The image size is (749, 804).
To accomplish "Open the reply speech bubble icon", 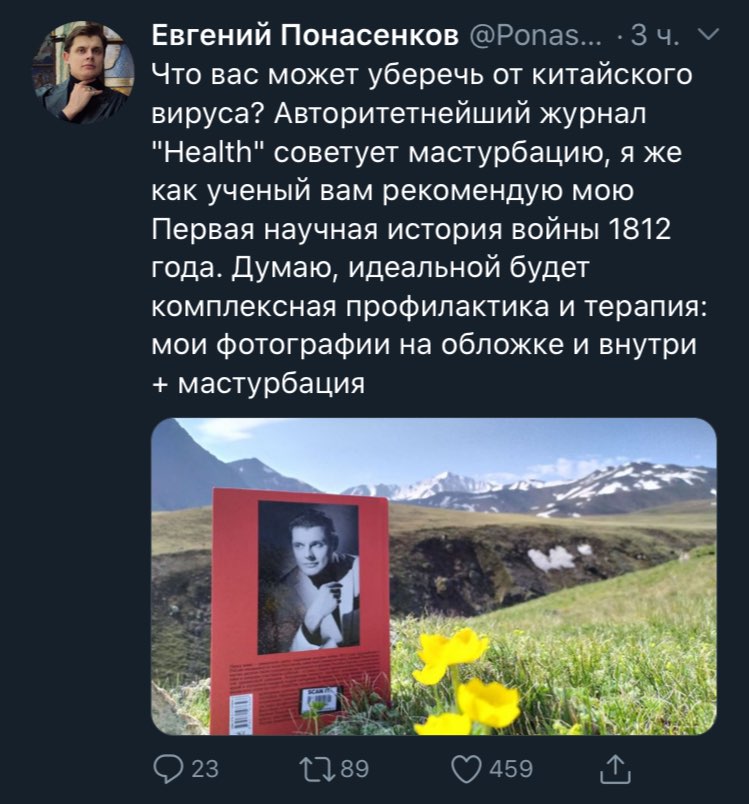I will pyautogui.click(x=168, y=769).
